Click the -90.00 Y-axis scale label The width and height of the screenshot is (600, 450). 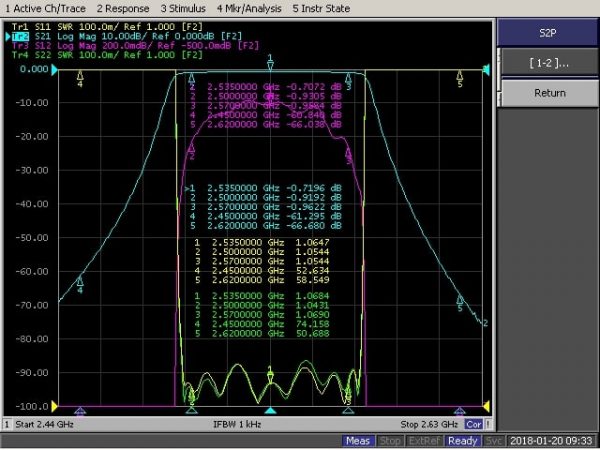pos(33,373)
